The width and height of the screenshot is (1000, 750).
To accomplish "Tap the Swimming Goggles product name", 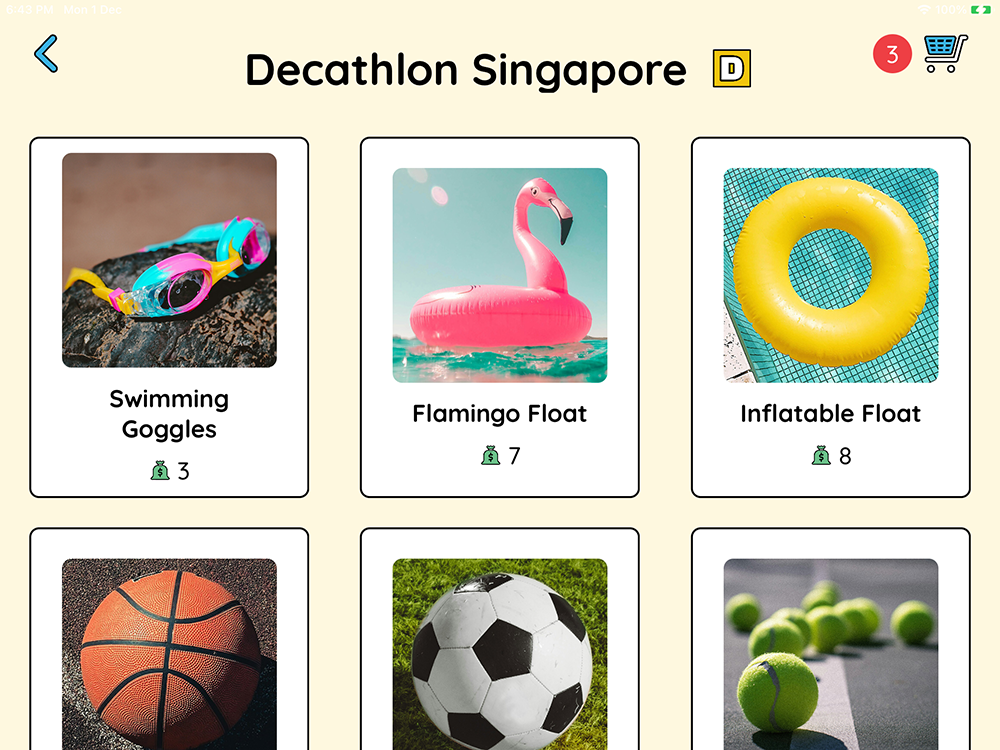I will click(169, 415).
